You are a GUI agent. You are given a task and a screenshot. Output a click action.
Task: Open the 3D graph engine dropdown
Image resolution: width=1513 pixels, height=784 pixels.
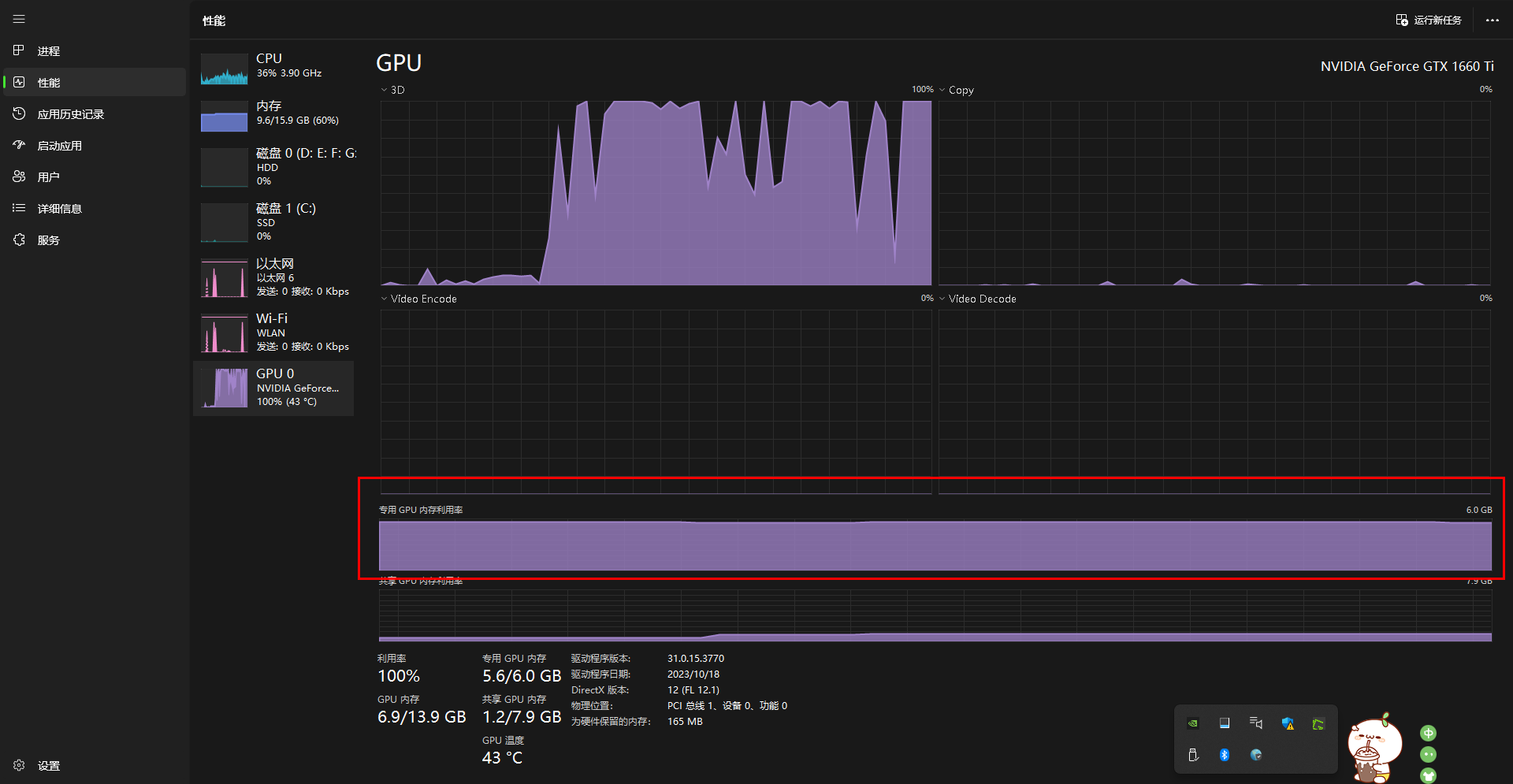tap(385, 90)
